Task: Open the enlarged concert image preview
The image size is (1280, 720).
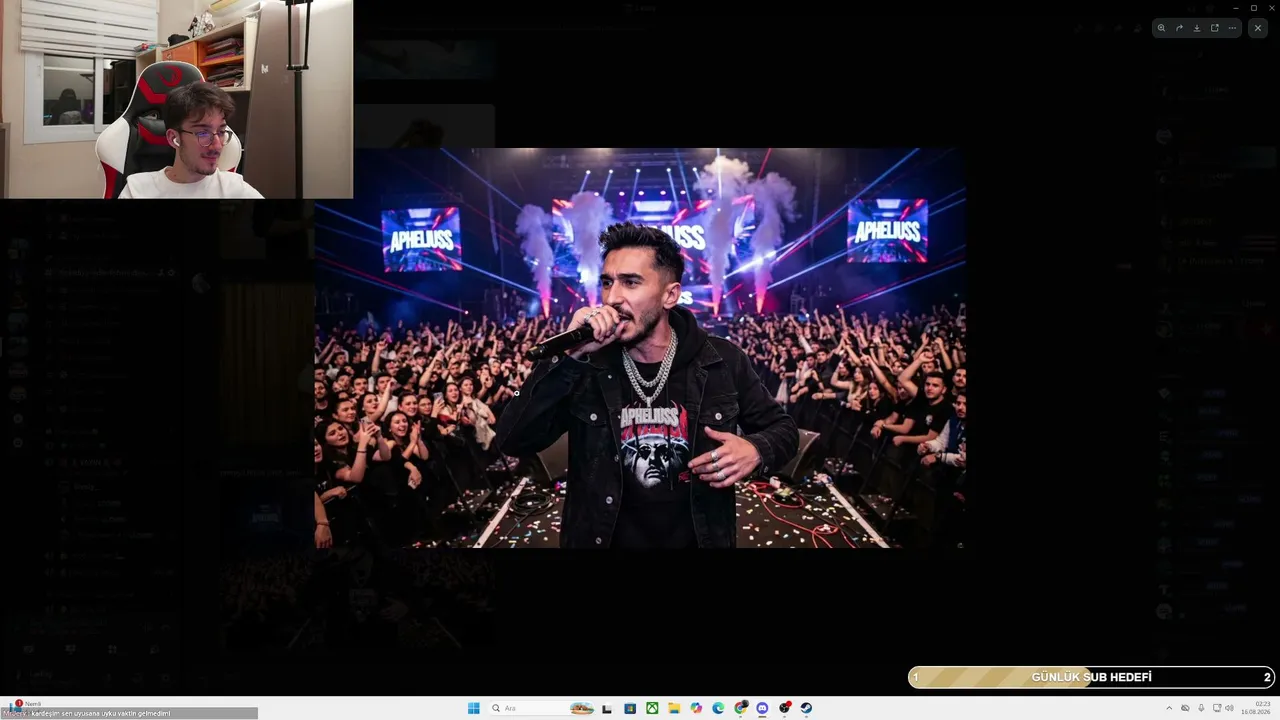Action: pos(640,348)
